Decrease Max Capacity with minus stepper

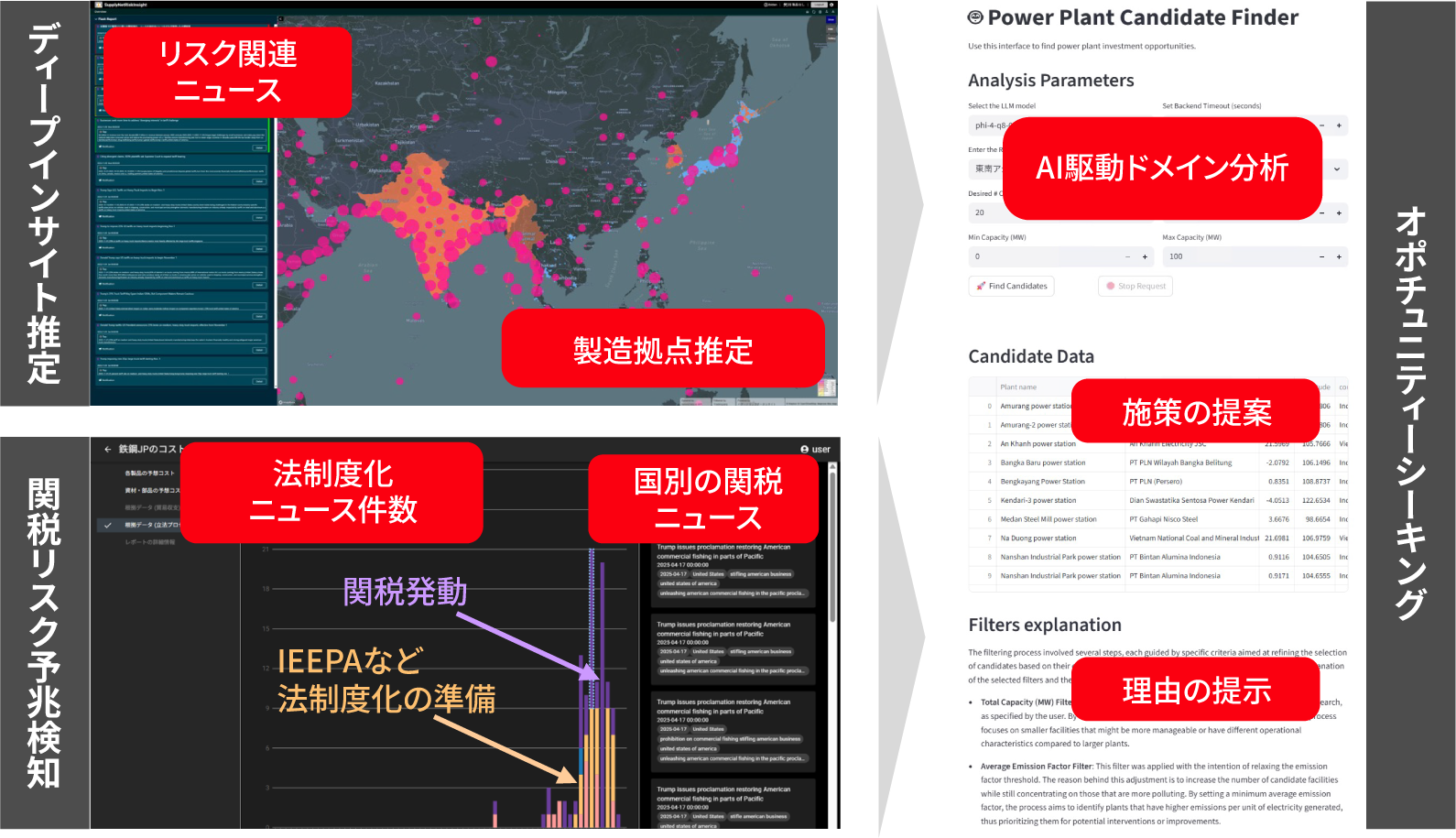[1321, 257]
